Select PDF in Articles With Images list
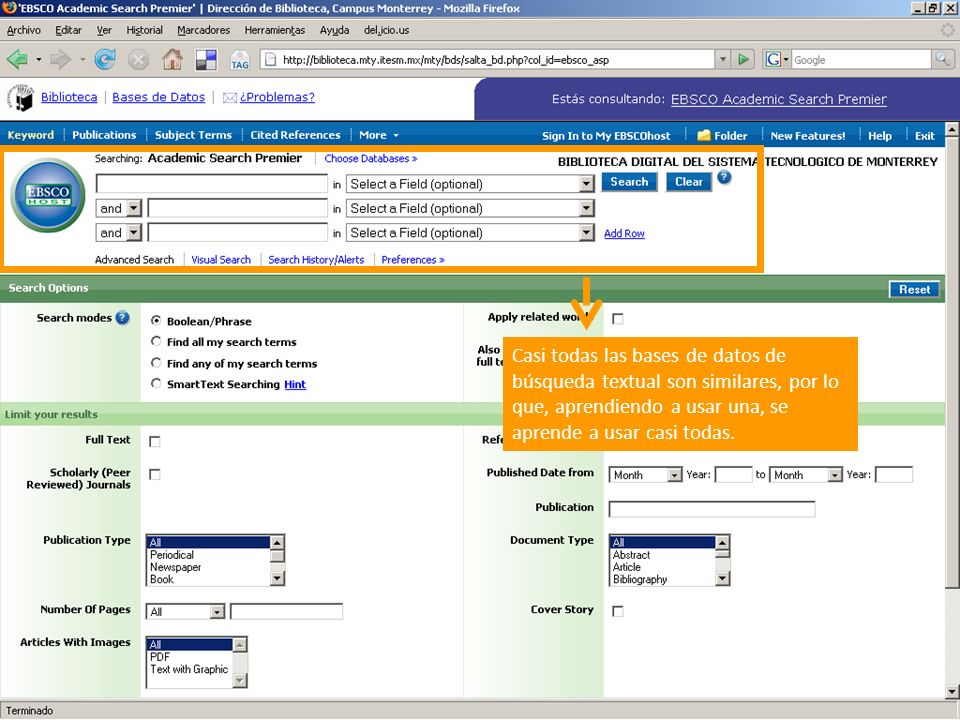This screenshot has height=720, width=960. point(190,657)
